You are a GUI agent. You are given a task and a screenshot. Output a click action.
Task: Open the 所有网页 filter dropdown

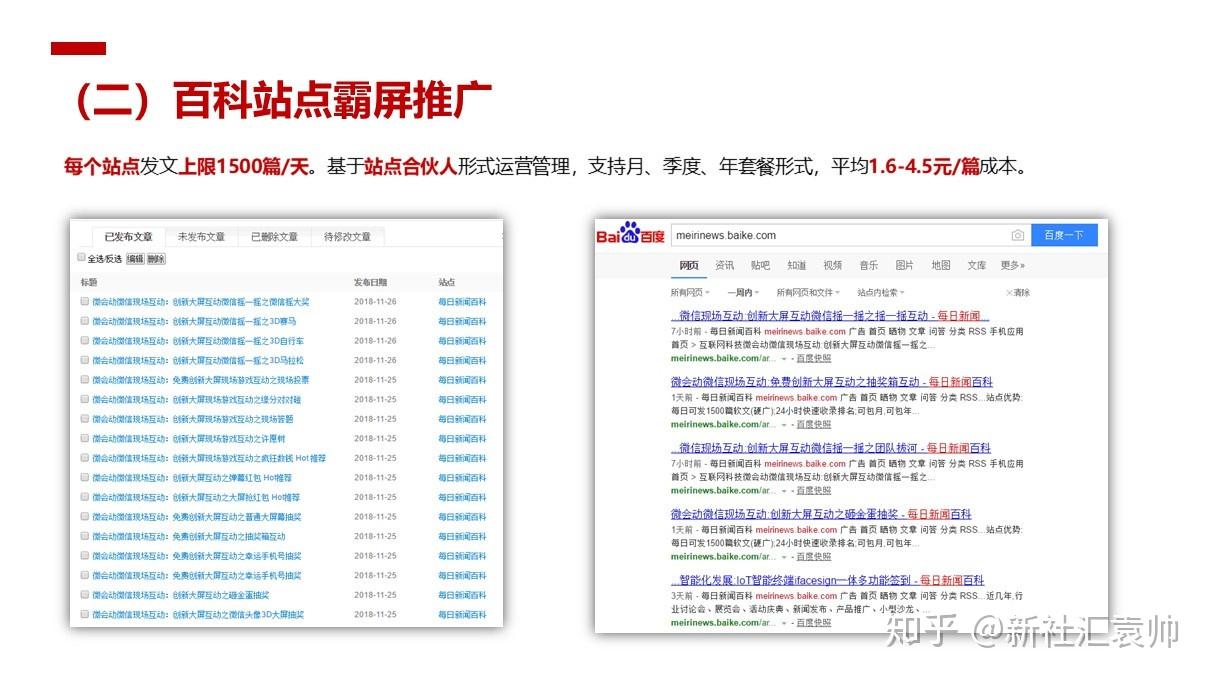coord(690,293)
